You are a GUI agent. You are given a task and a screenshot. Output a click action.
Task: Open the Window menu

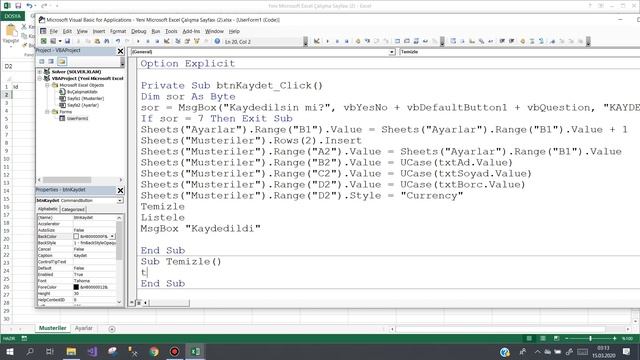[214, 31]
